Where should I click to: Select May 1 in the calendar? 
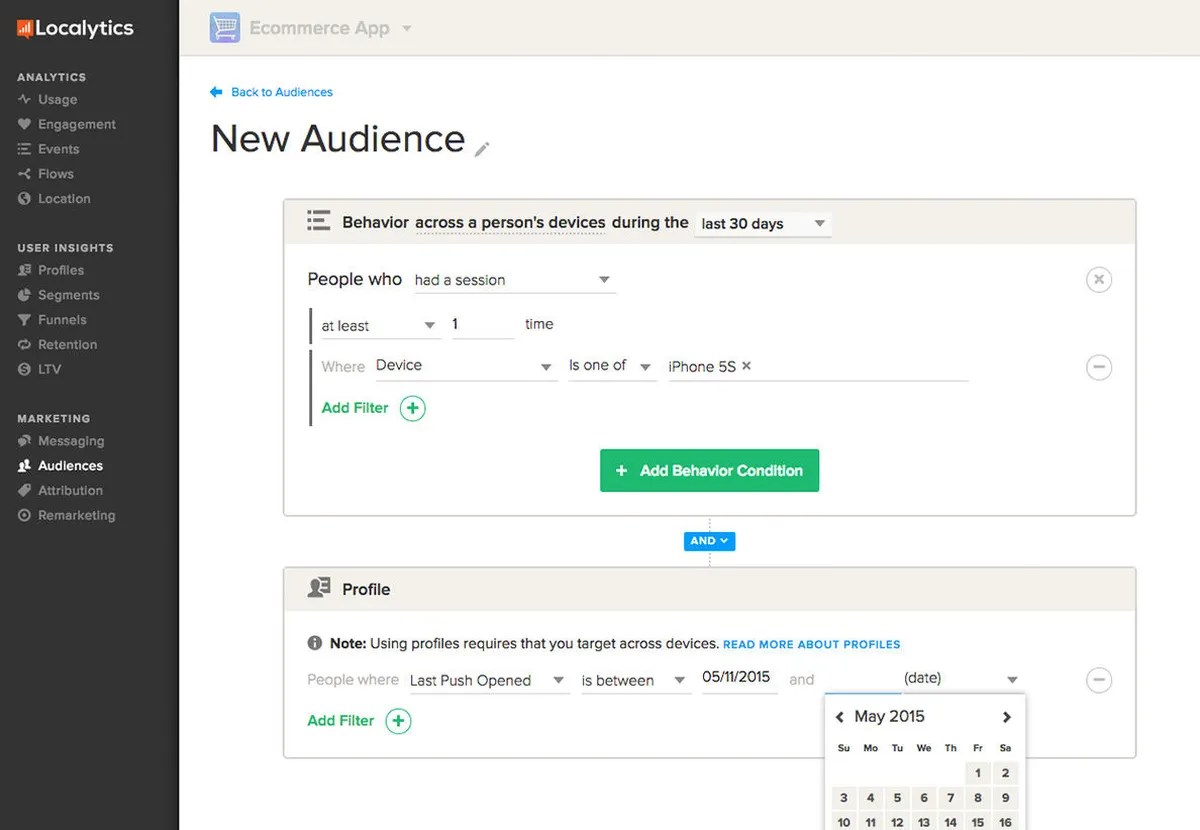978,773
